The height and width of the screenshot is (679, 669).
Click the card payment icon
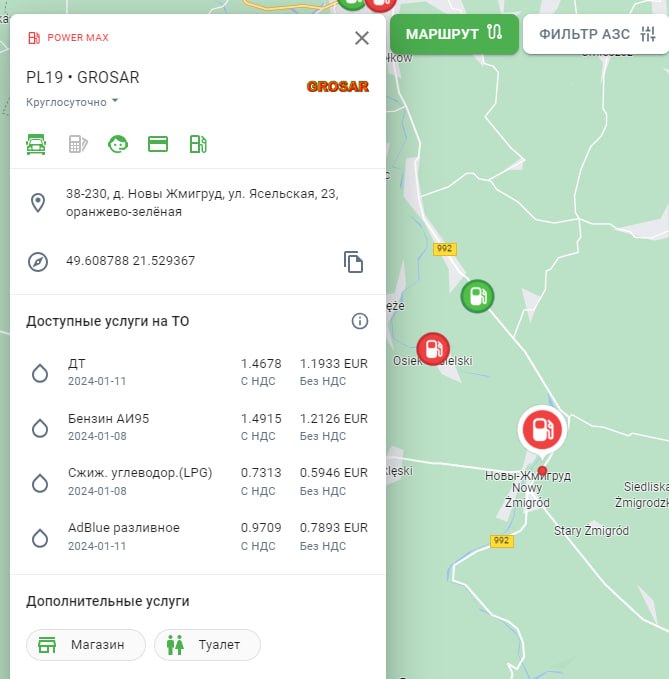(158, 144)
